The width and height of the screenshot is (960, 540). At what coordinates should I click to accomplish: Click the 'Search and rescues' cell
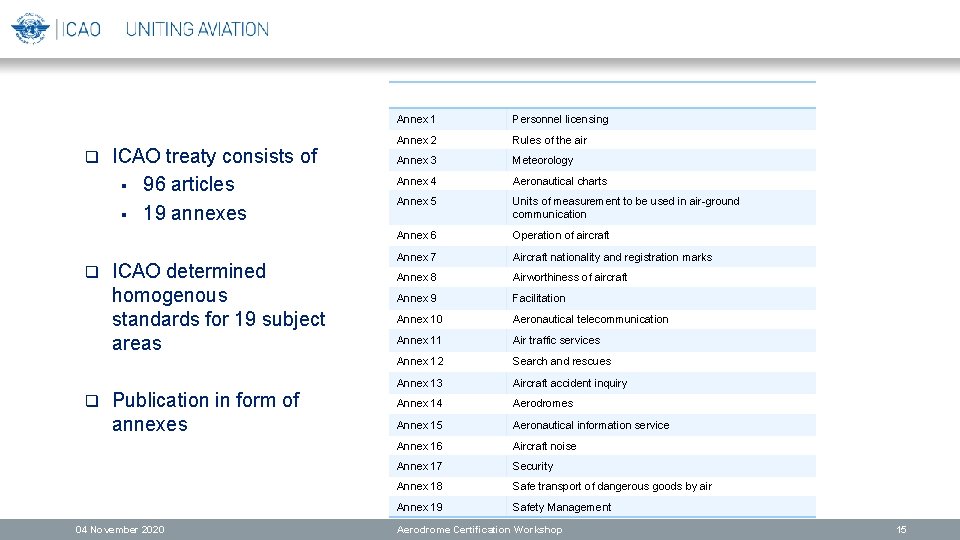[x=661, y=361]
